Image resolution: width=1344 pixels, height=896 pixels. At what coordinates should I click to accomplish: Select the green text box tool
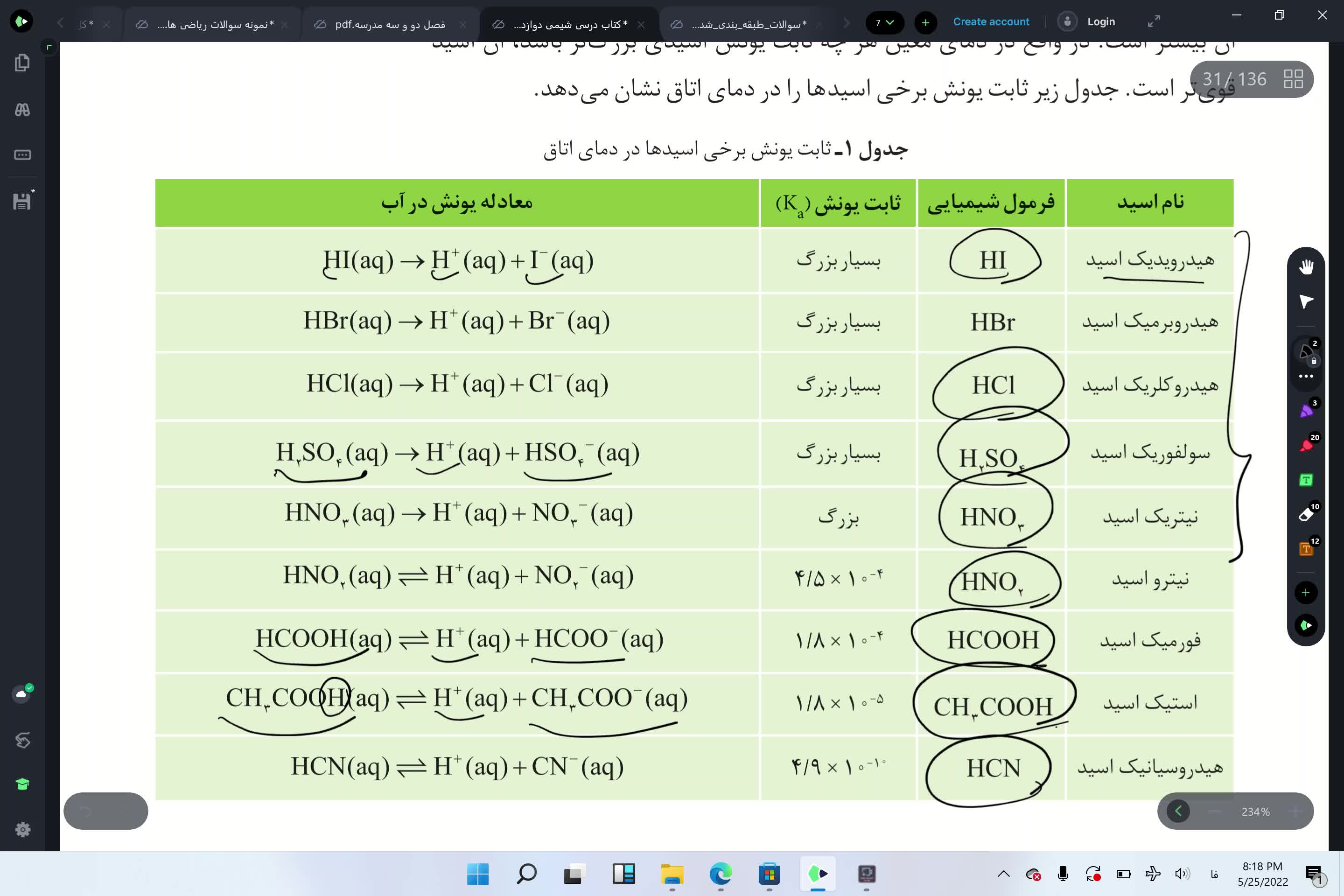coord(1306,480)
